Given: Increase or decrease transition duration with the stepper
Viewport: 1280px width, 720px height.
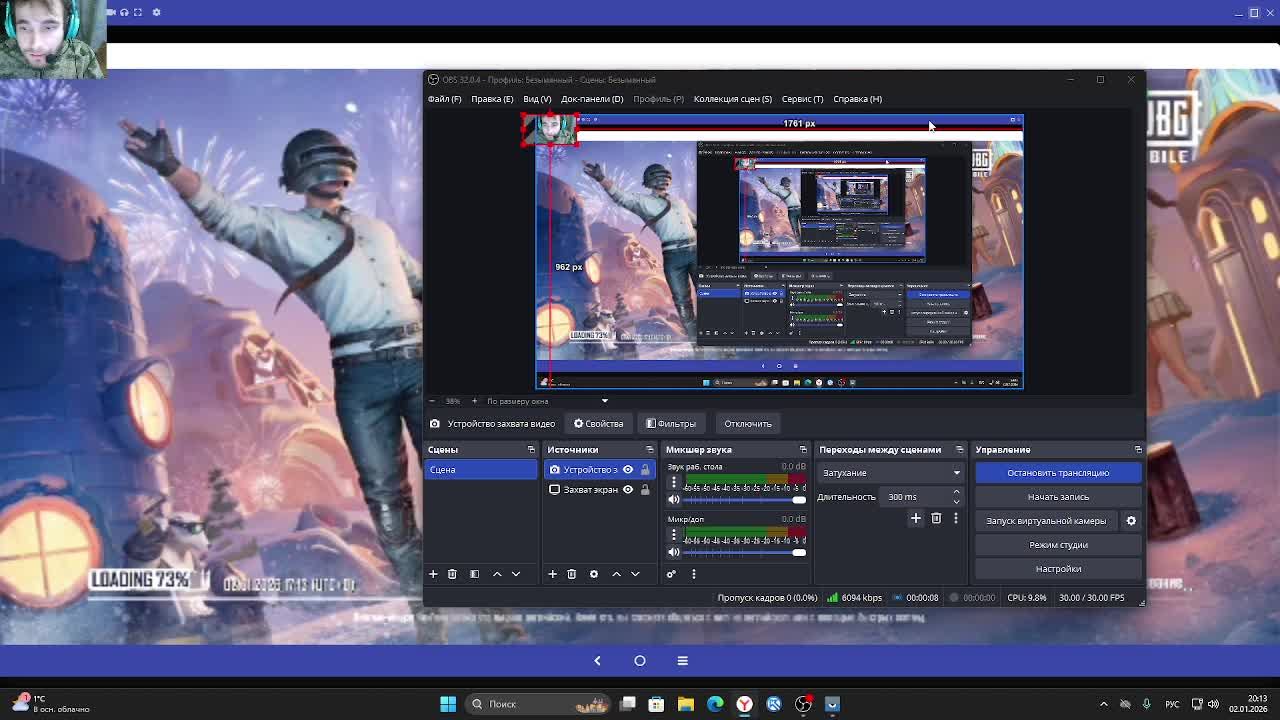Looking at the screenshot, I should 956,497.
